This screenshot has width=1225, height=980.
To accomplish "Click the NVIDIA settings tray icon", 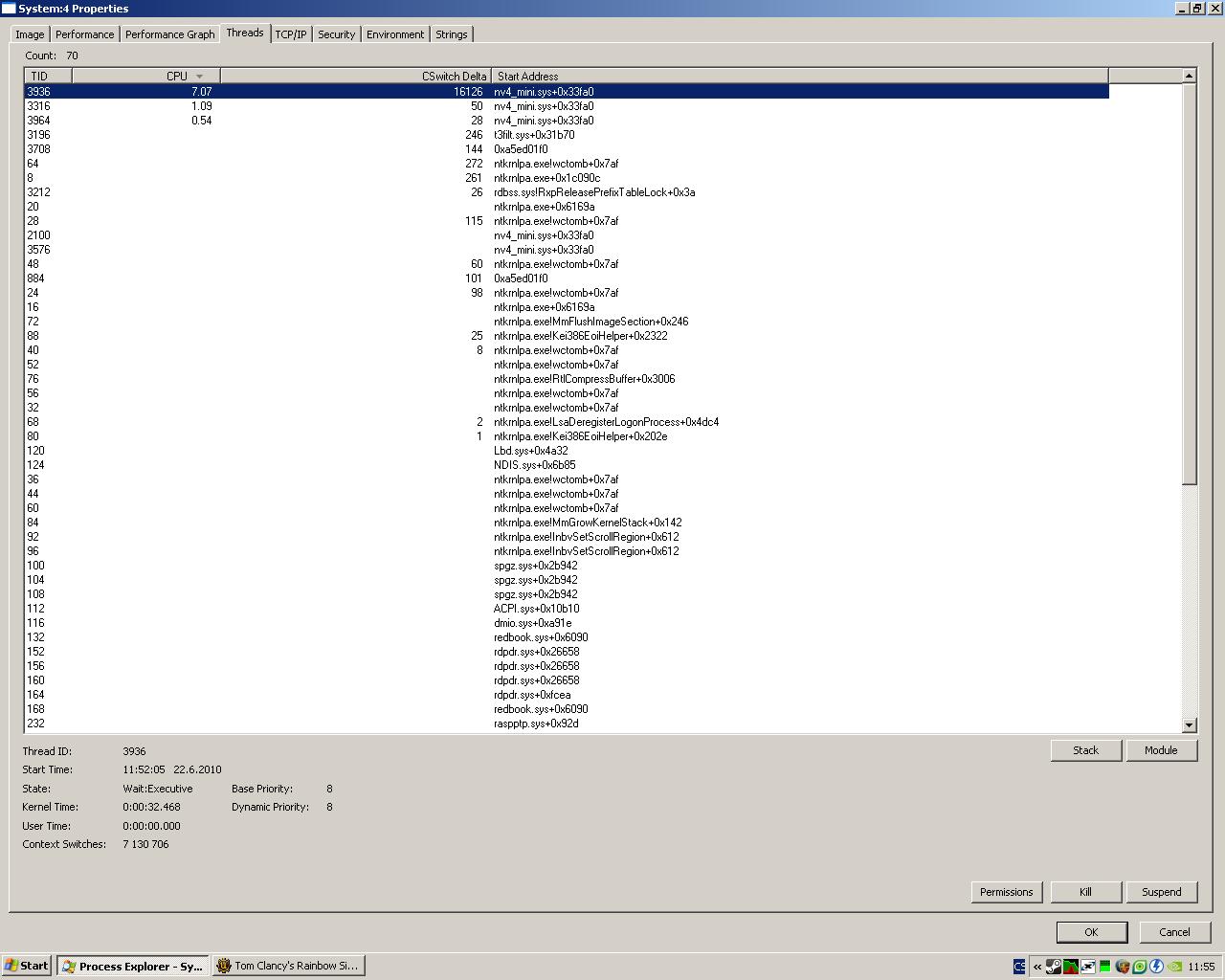I will click(1174, 967).
